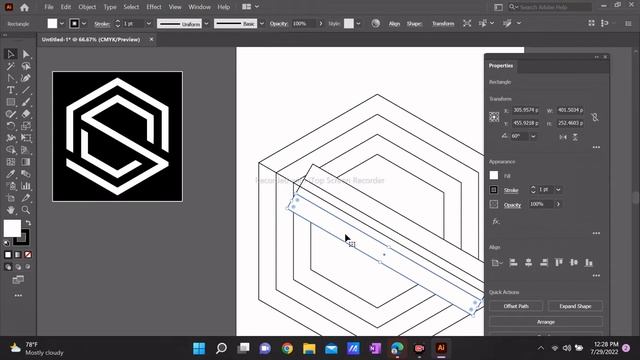Viewport: 640px width, 360px height.
Task: Select the Curvature tool
Action: [x=26, y=78]
